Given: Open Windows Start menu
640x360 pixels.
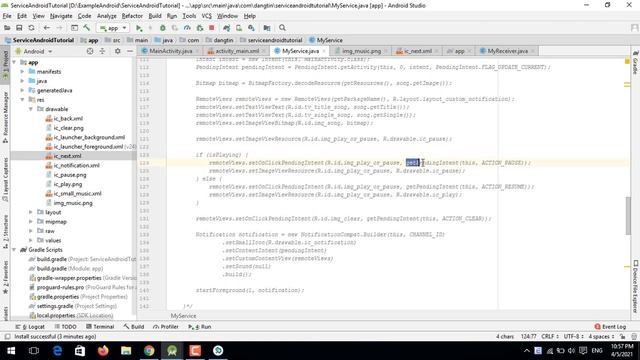Looking at the screenshot, I should pyautogui.click(x=11, y=351).
